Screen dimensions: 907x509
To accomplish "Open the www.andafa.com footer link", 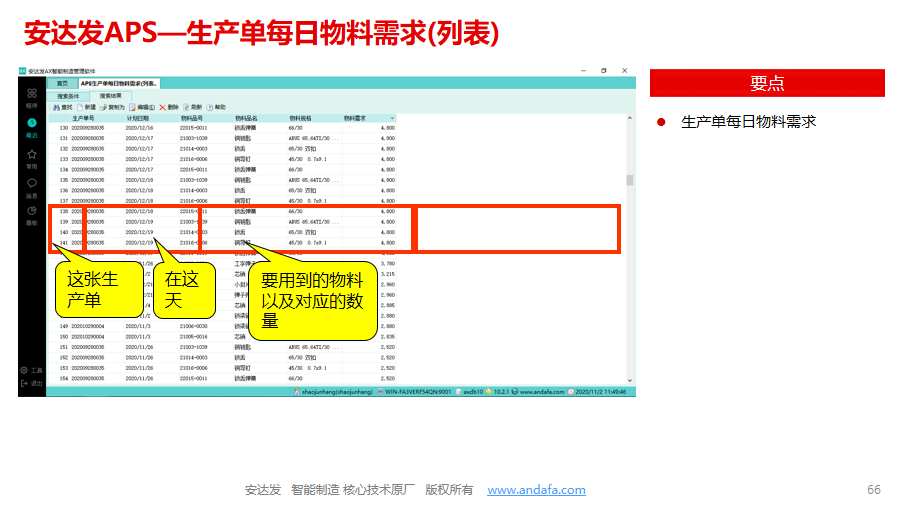I will click(536, 490).
